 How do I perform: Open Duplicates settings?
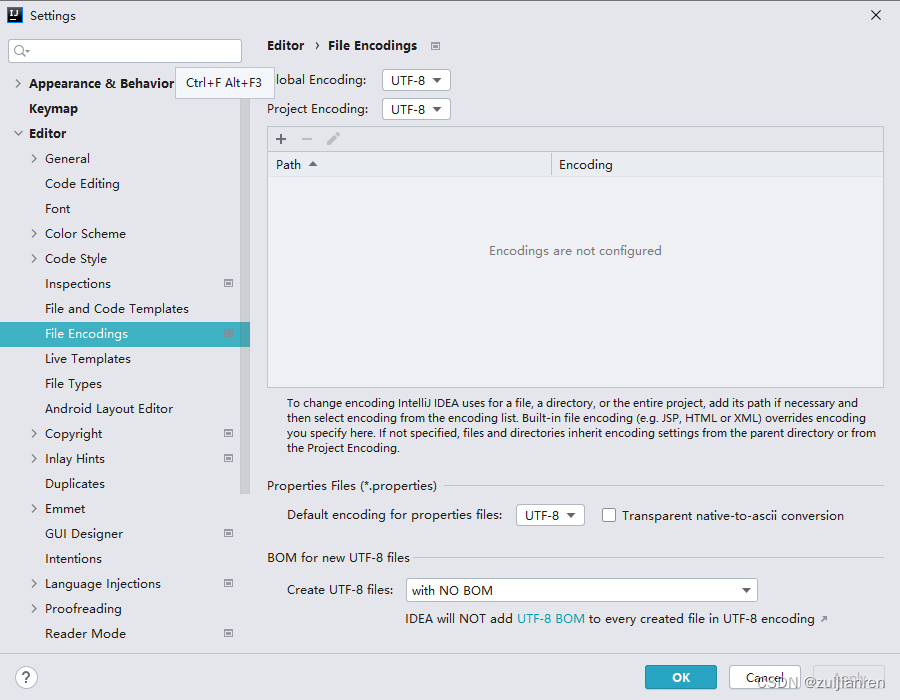click(75, 484)
